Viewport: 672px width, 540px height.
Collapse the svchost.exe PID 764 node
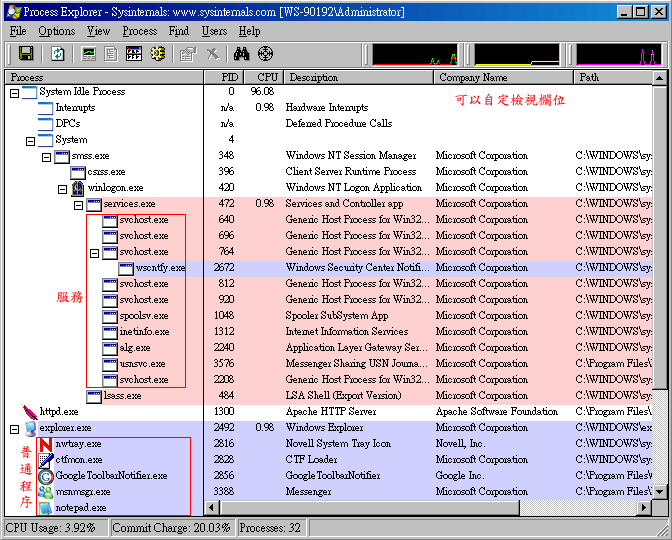click(95, 253)
